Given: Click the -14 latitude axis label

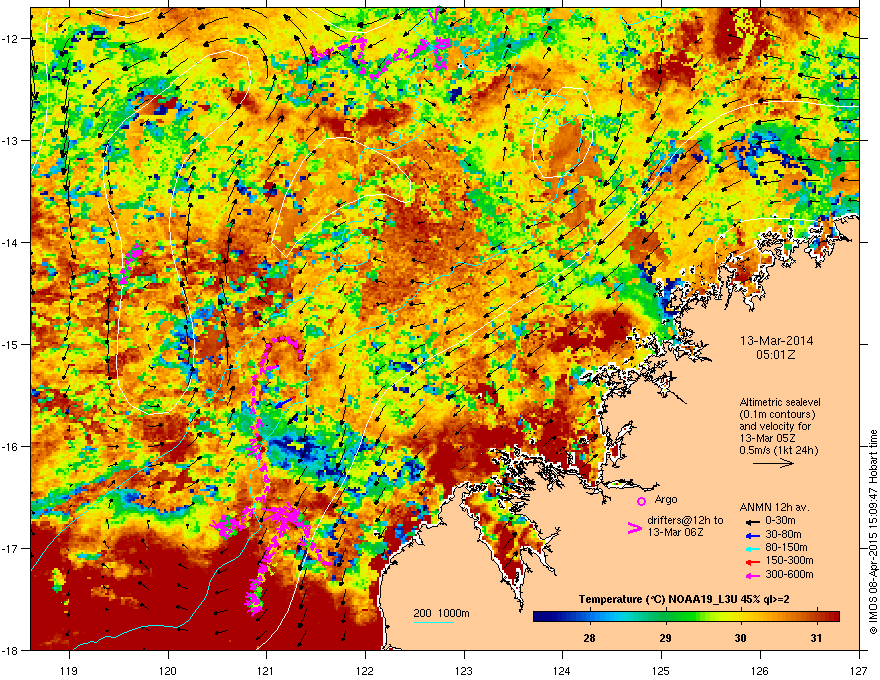Looking at the screenshot, I should pos(10,242).
